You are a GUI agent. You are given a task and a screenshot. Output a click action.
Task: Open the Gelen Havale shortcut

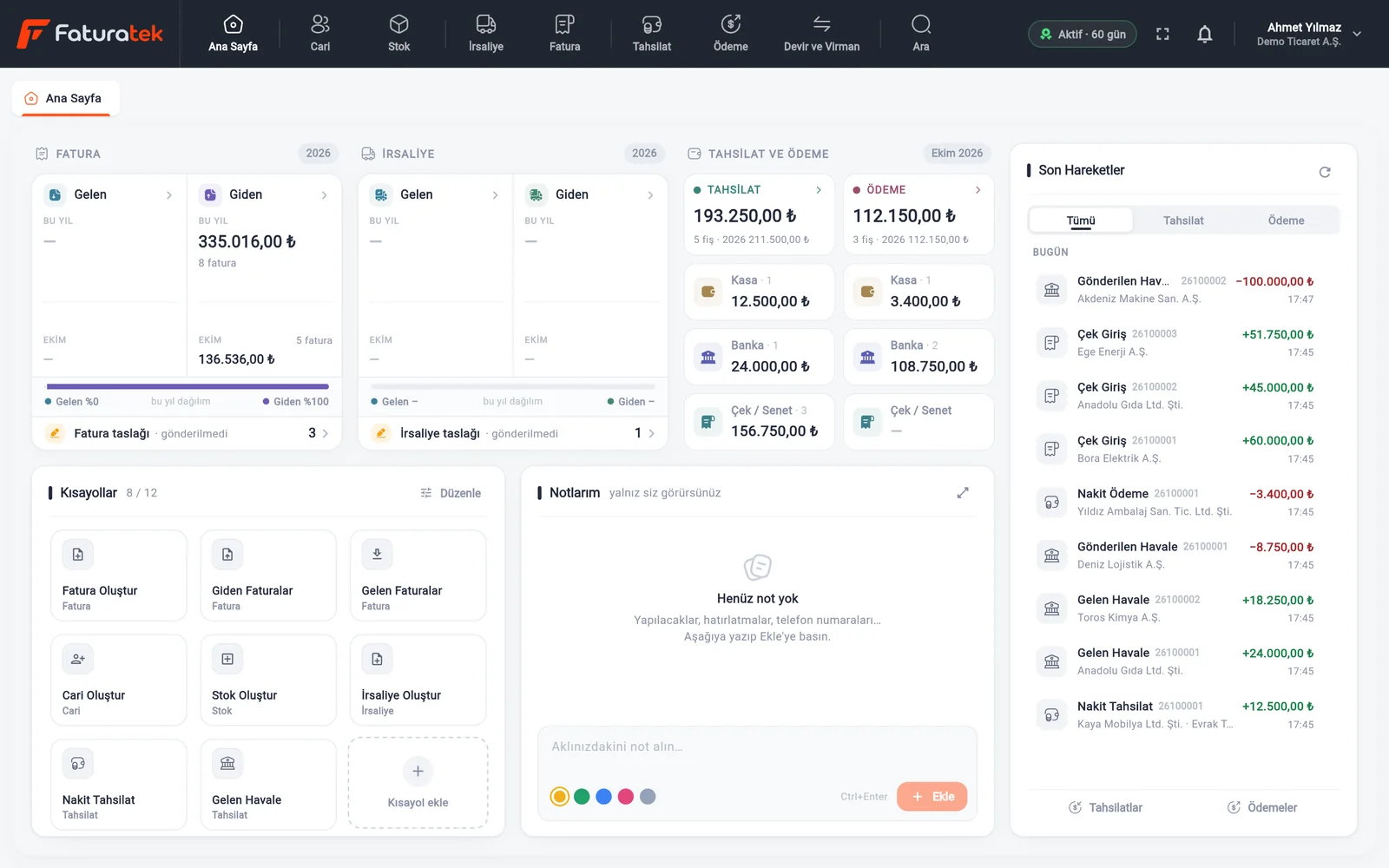point(268,785)
